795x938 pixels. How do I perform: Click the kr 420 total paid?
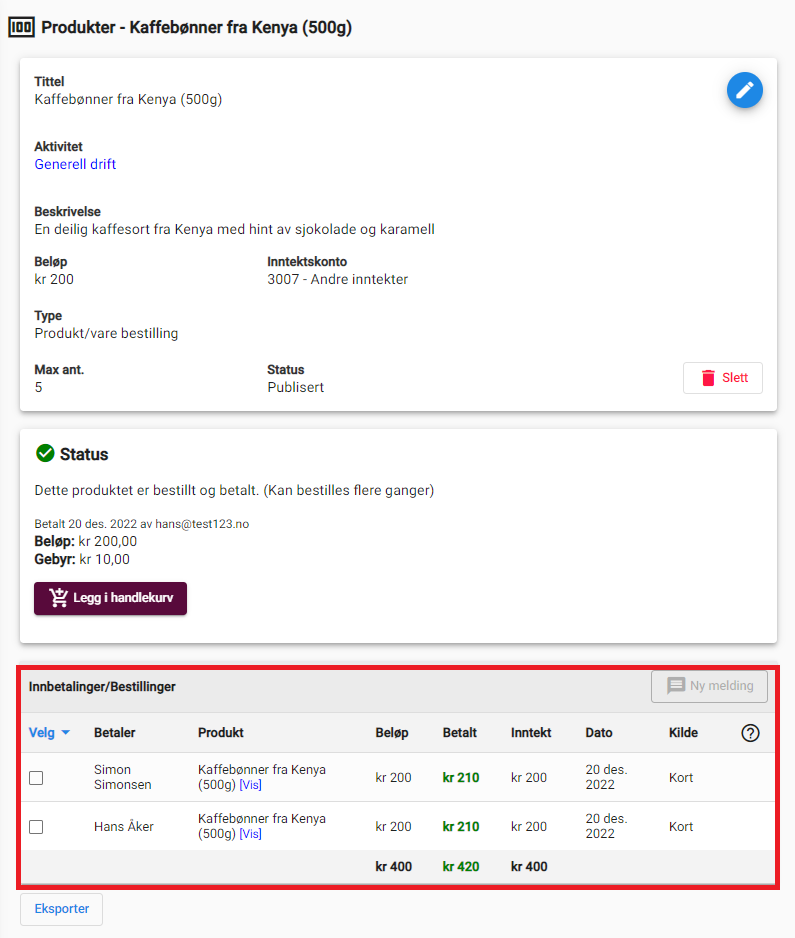pyautogui.click(x=461, y=867)
